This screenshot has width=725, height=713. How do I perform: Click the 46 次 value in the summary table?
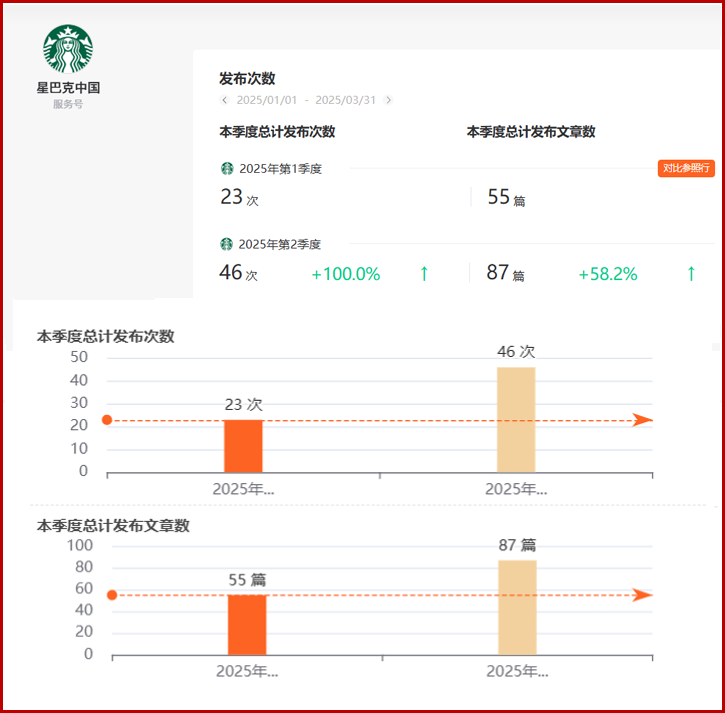[x=238, y=273]
